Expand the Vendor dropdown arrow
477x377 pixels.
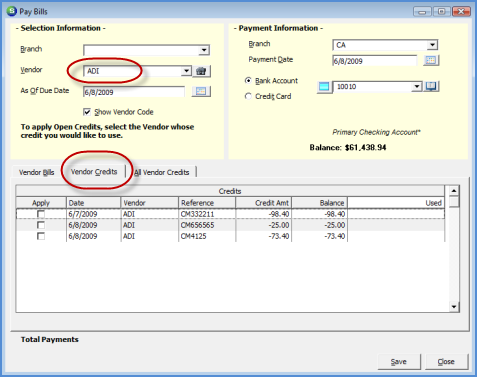[x=186, y=71]
